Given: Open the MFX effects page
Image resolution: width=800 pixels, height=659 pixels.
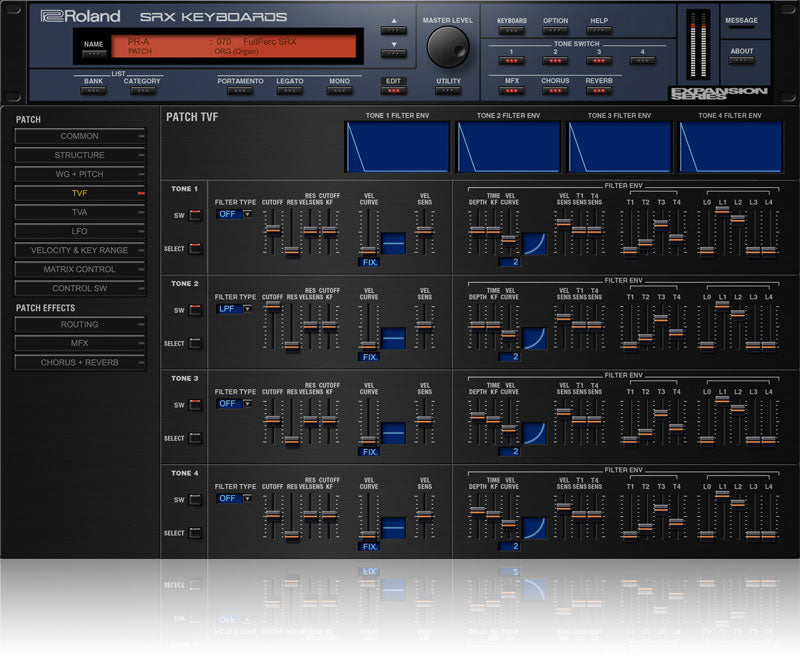Looking at the screenshot, I should (80, 343).
